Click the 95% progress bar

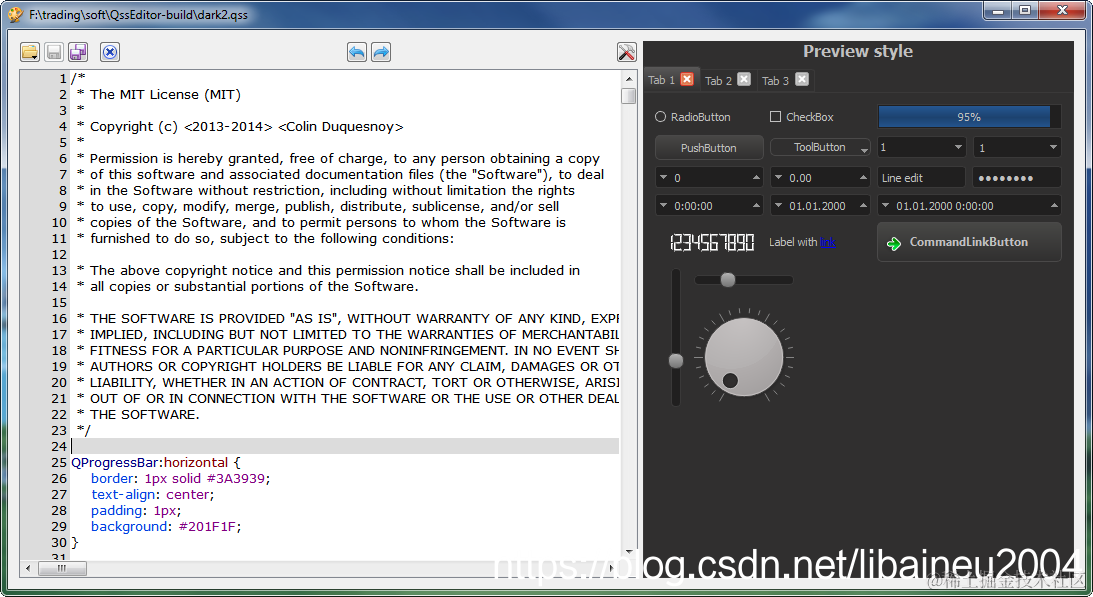969,117
